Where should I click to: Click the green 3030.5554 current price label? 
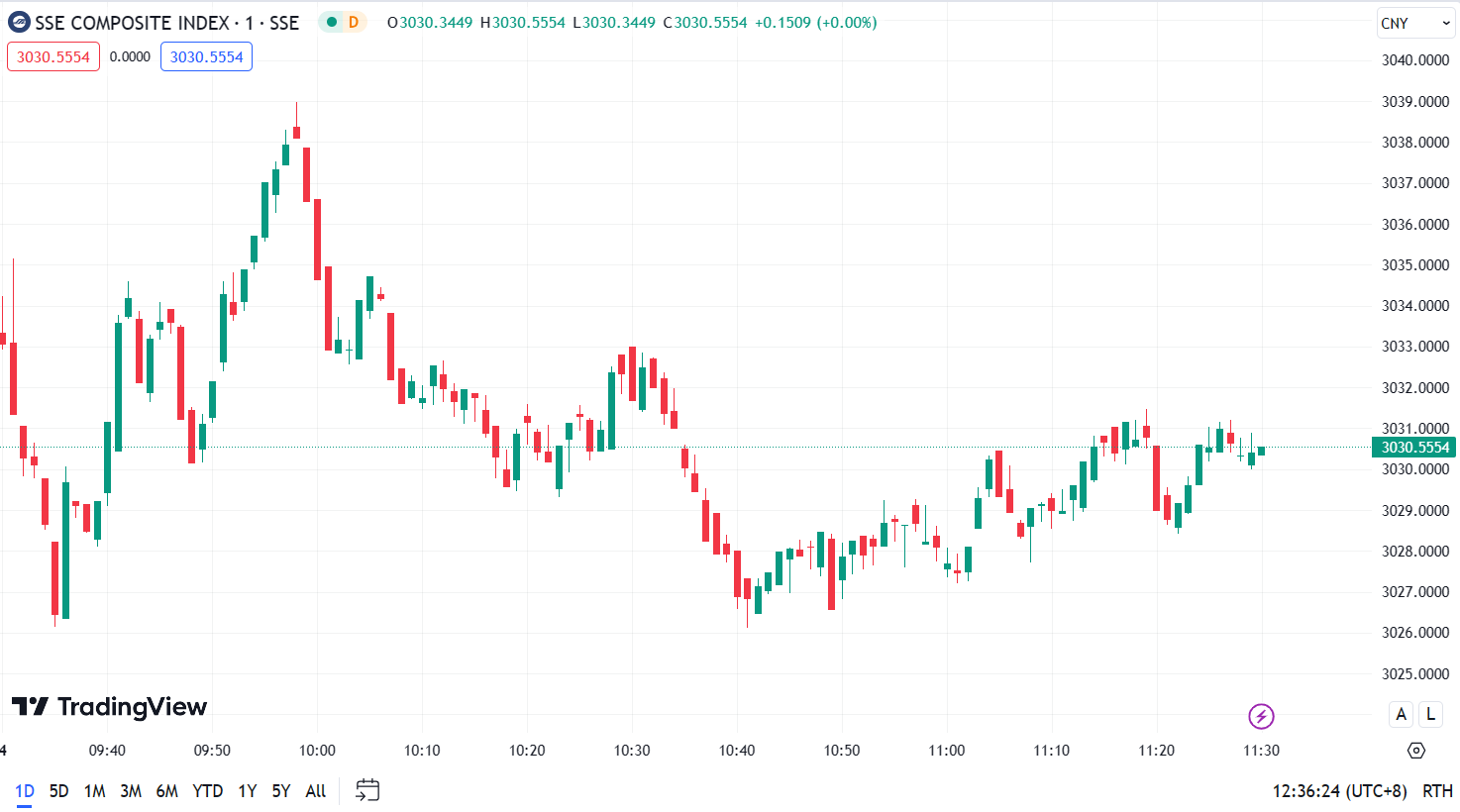pos(1414,448)
